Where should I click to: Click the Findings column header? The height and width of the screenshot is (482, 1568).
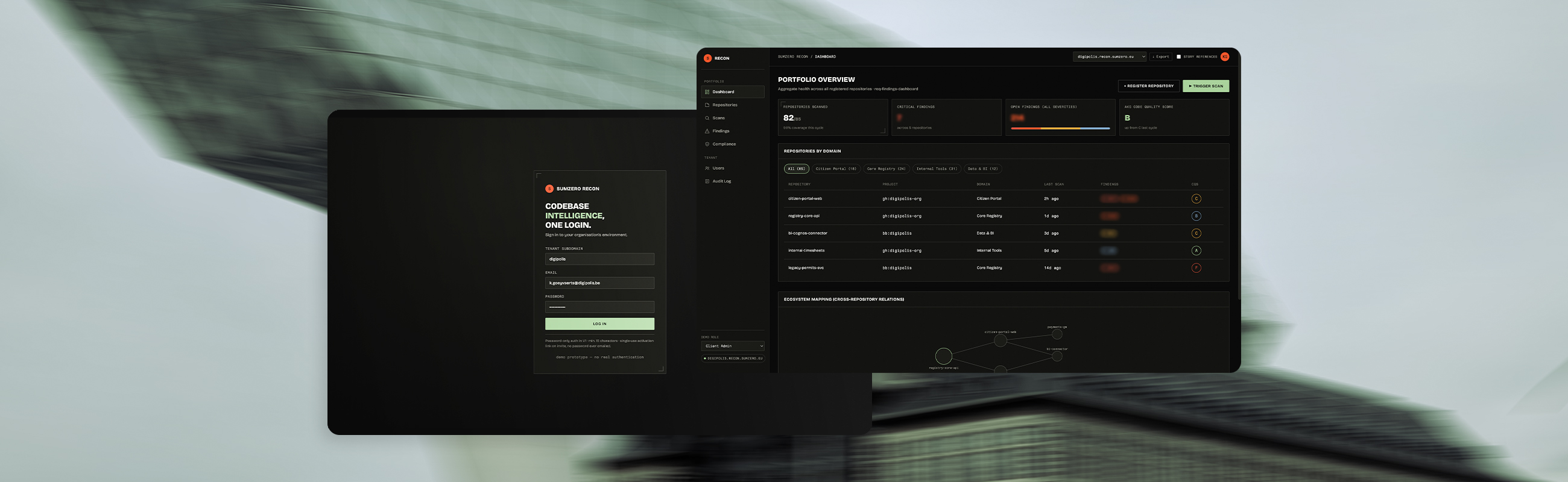(1109, 184)
